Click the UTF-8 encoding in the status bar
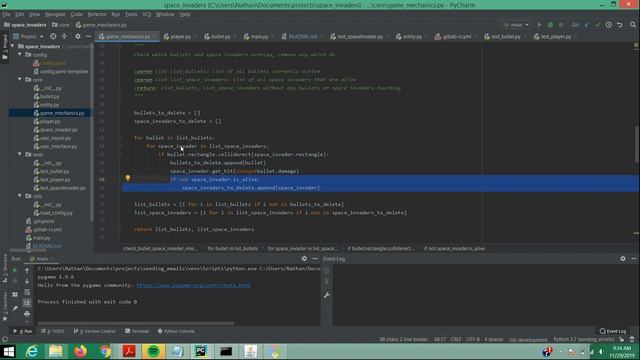The height and width of the screenshot is (360, 640). 473,339
